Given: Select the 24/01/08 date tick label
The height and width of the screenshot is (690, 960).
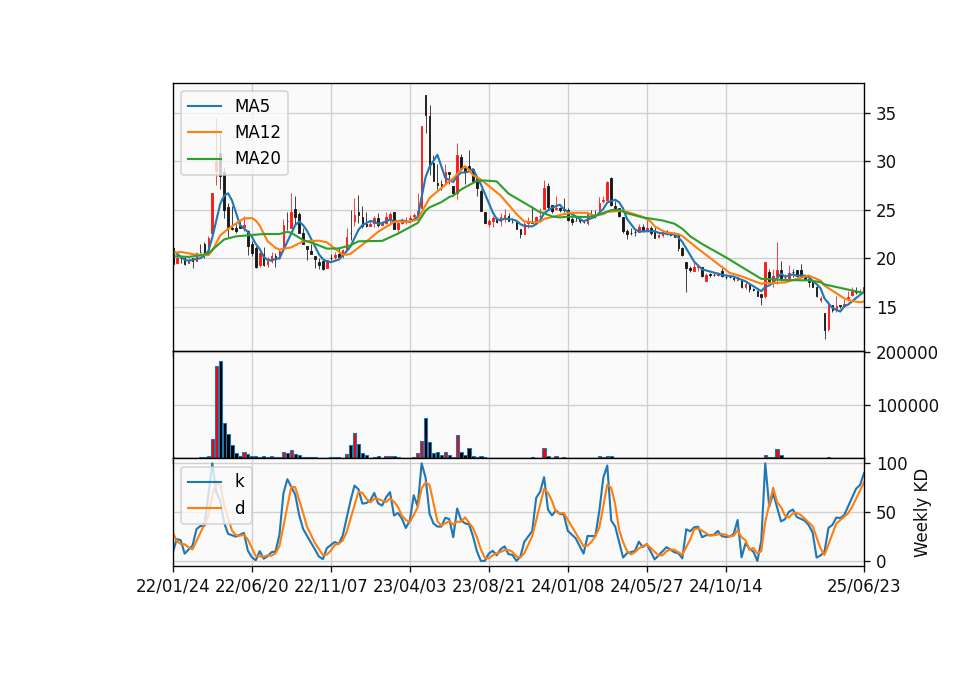Looking at the screenshot, I should coord(568,586).
